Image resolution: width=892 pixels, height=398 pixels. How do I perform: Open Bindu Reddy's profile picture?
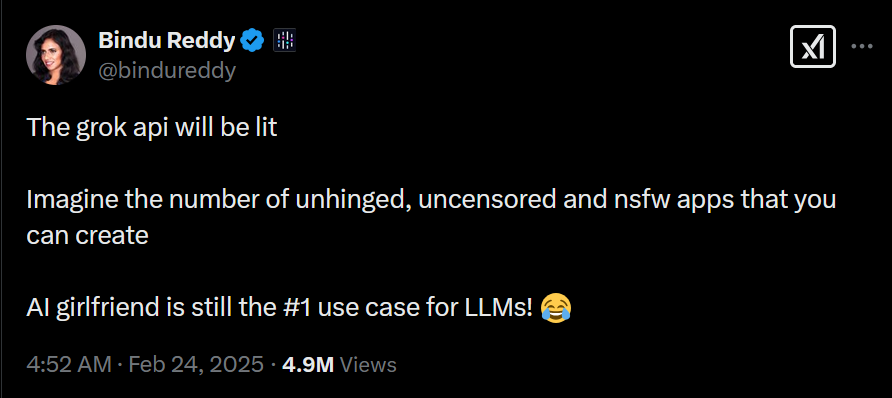coord(56,55)
